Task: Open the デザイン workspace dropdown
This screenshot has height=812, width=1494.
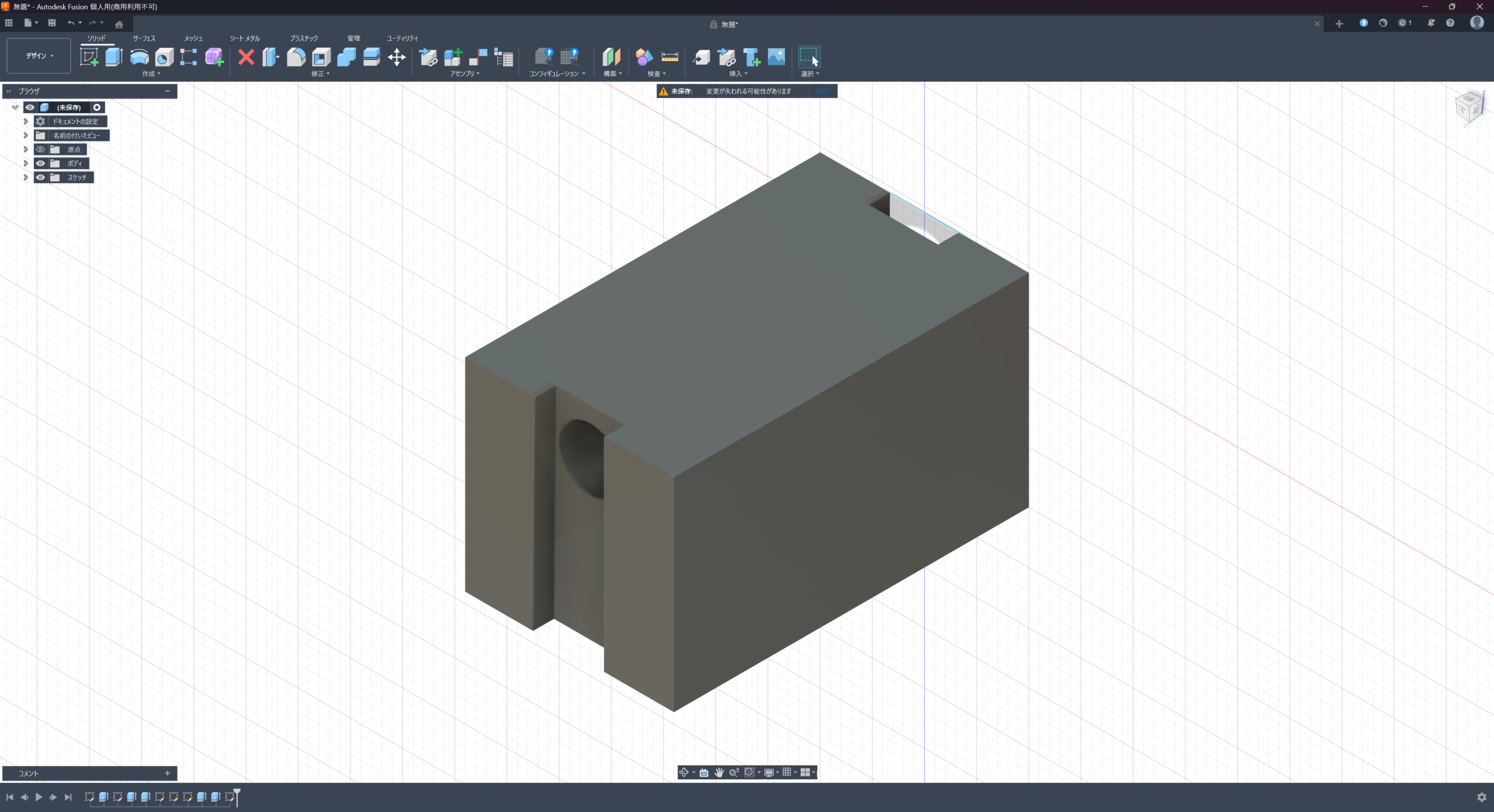Action: tap(39, 56)
